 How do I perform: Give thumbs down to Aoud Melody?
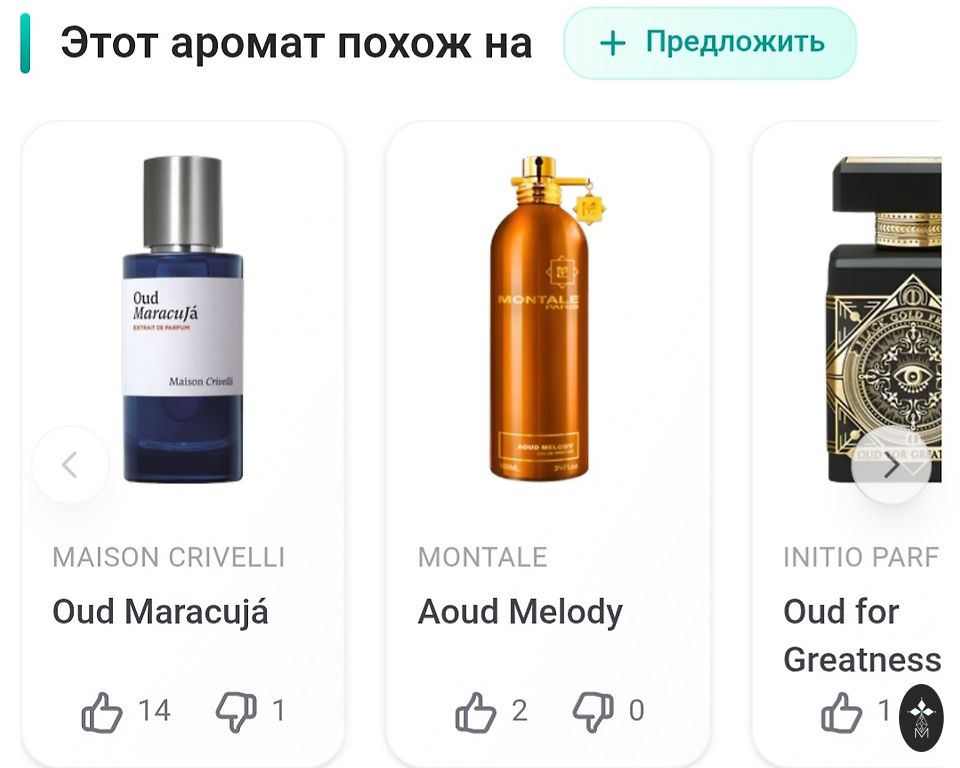[593, 712]
